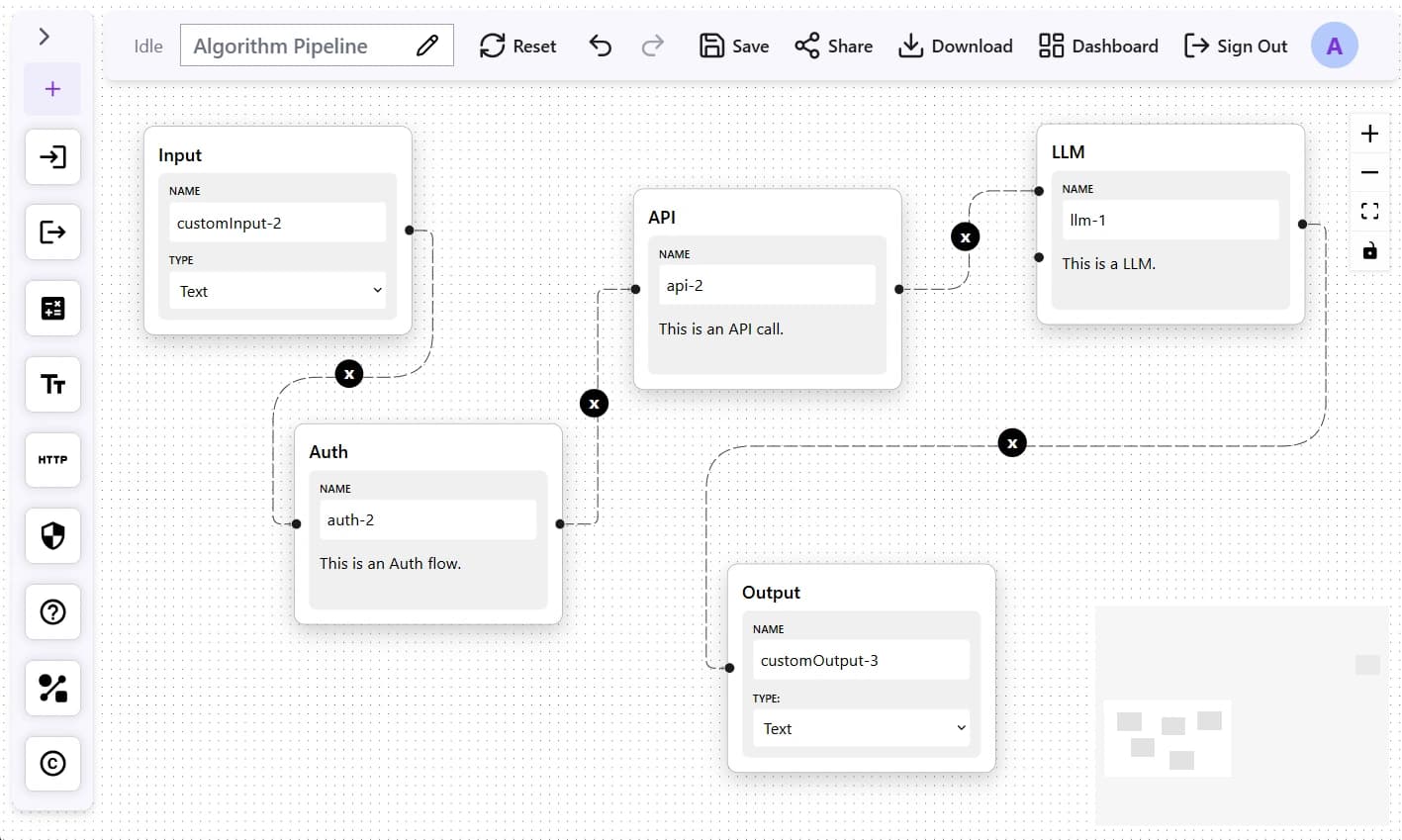Save the pipeline

(x=734, y=46)
